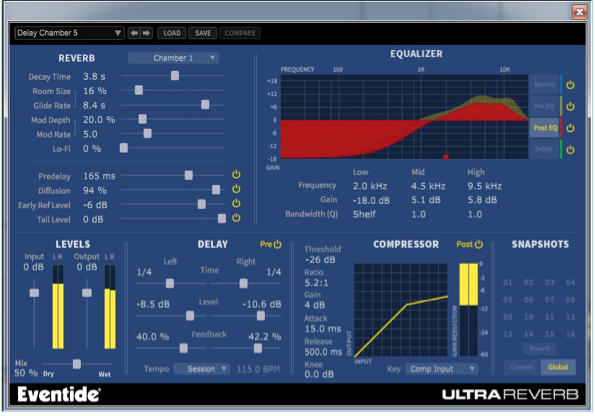Click the Left delay Time slider handle
The width and height of the screenshot is (595, 416).
click(170, 283)
